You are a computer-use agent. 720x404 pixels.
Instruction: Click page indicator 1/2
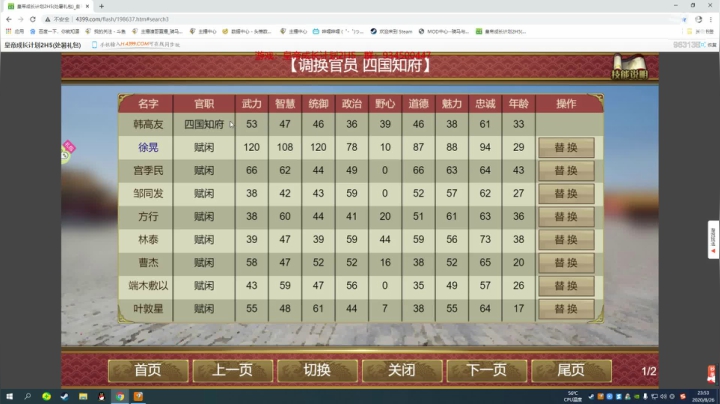pos(648,371)
